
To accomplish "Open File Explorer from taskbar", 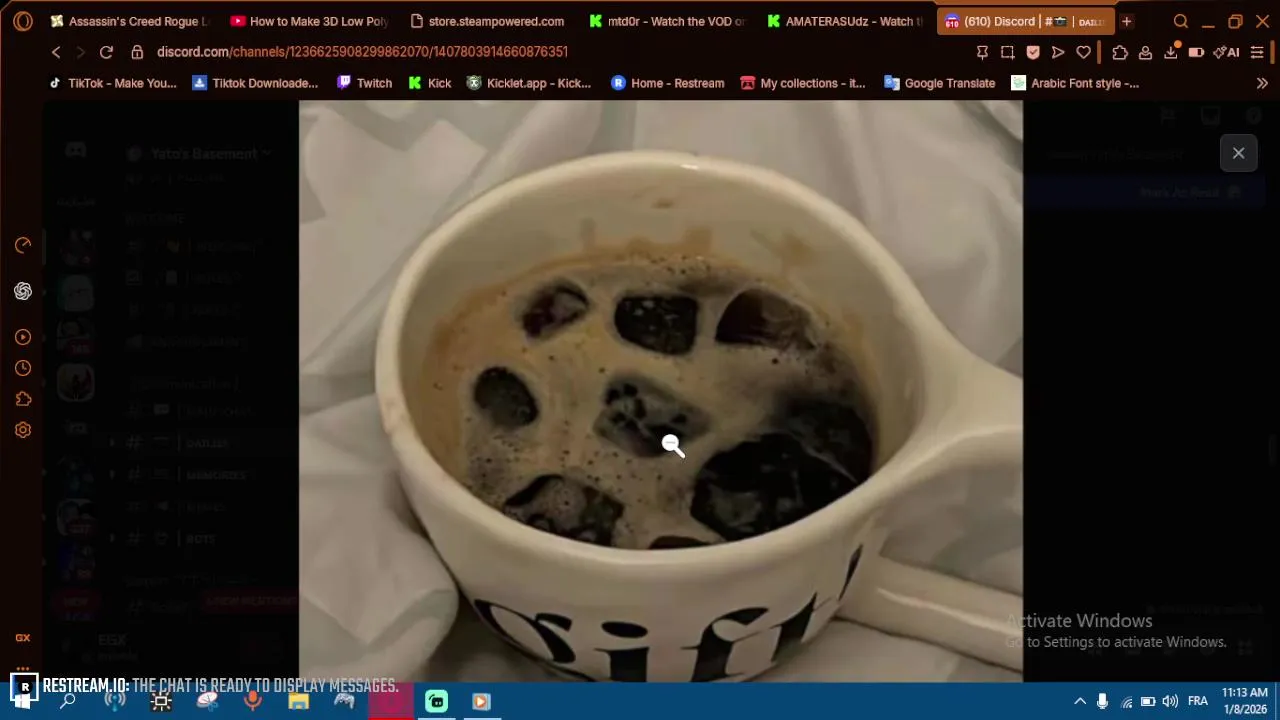I will point(298,701).
